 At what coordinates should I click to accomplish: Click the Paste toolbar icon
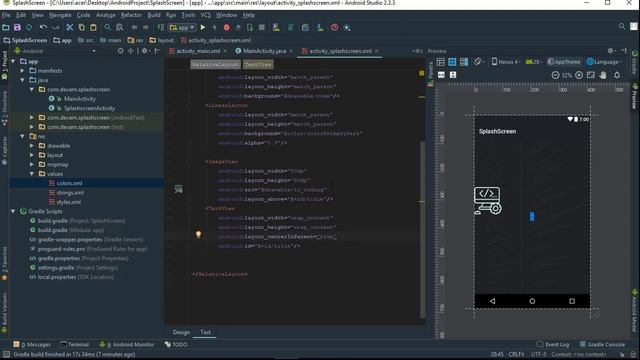[x=93, y=27]
